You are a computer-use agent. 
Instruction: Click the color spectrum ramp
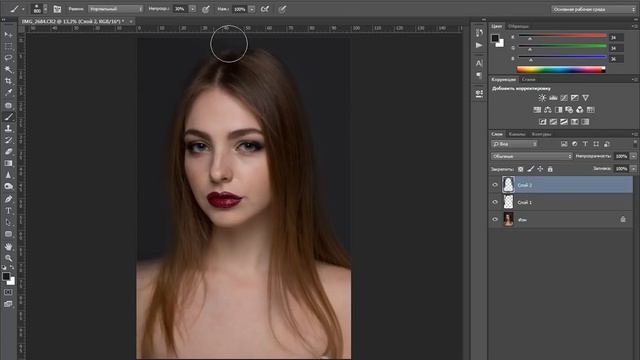(x=561, y=70)
